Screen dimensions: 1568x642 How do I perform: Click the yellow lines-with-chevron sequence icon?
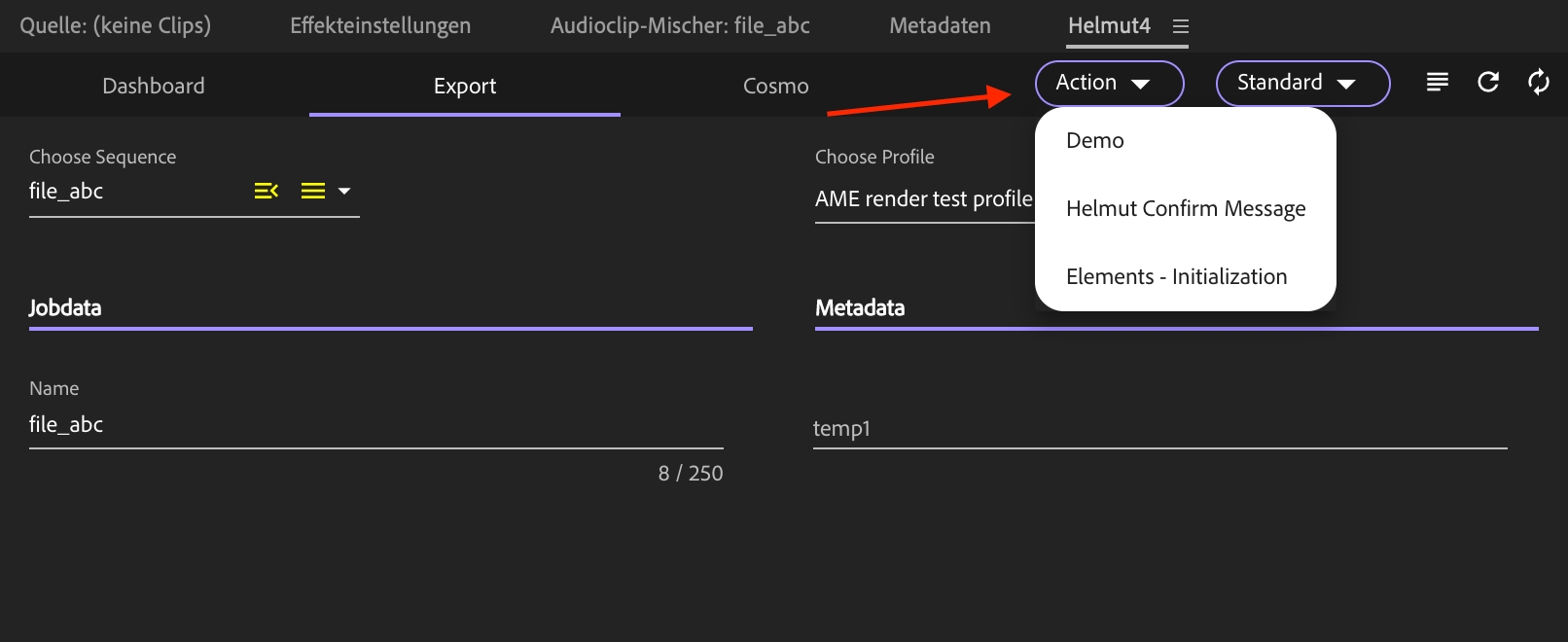(267, 192)
